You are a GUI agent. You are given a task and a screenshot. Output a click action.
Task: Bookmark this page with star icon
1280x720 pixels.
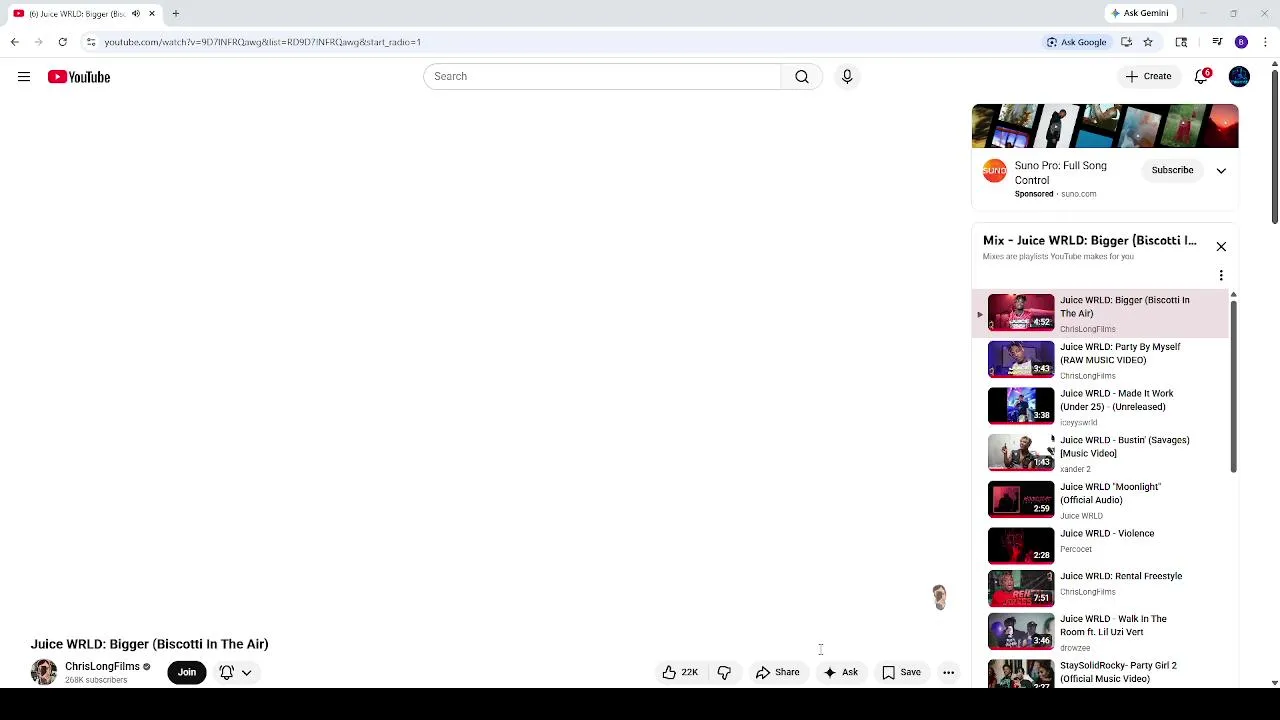tap(1148, 42)
